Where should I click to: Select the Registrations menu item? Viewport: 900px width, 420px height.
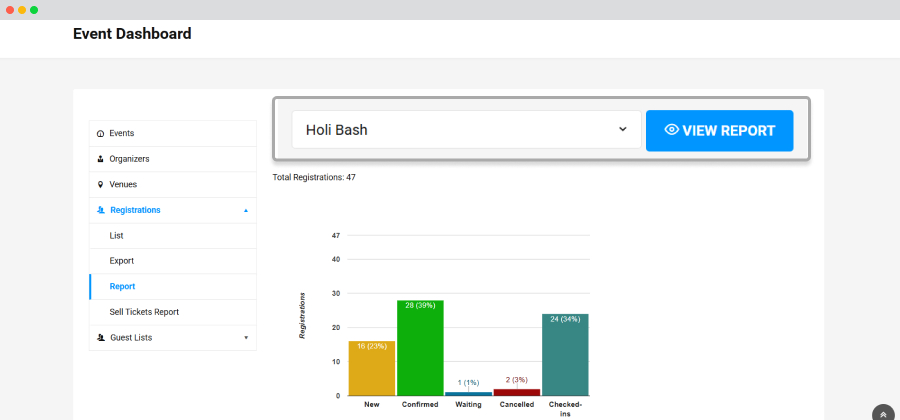(x=173, y=210)
